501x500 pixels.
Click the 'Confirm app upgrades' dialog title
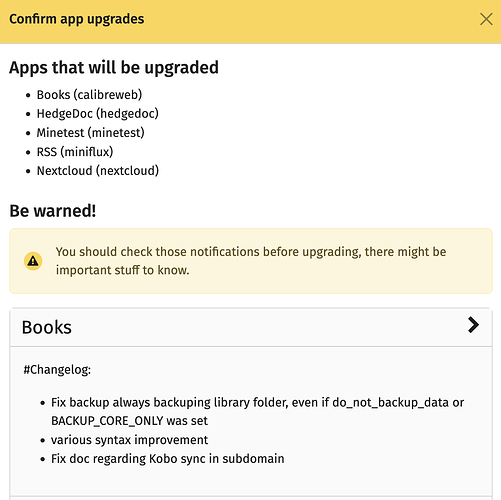77,19
